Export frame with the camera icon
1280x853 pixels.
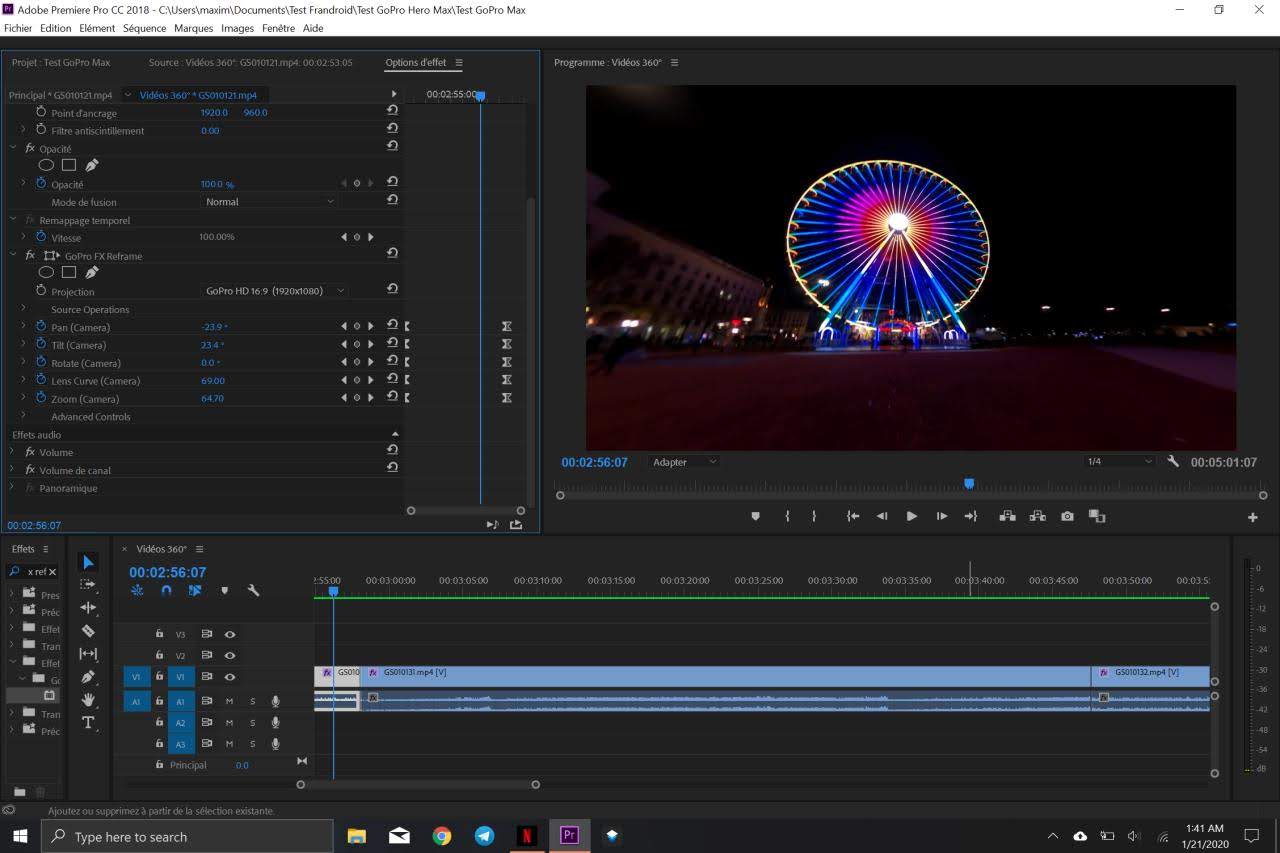click(x=1067, y=516)
